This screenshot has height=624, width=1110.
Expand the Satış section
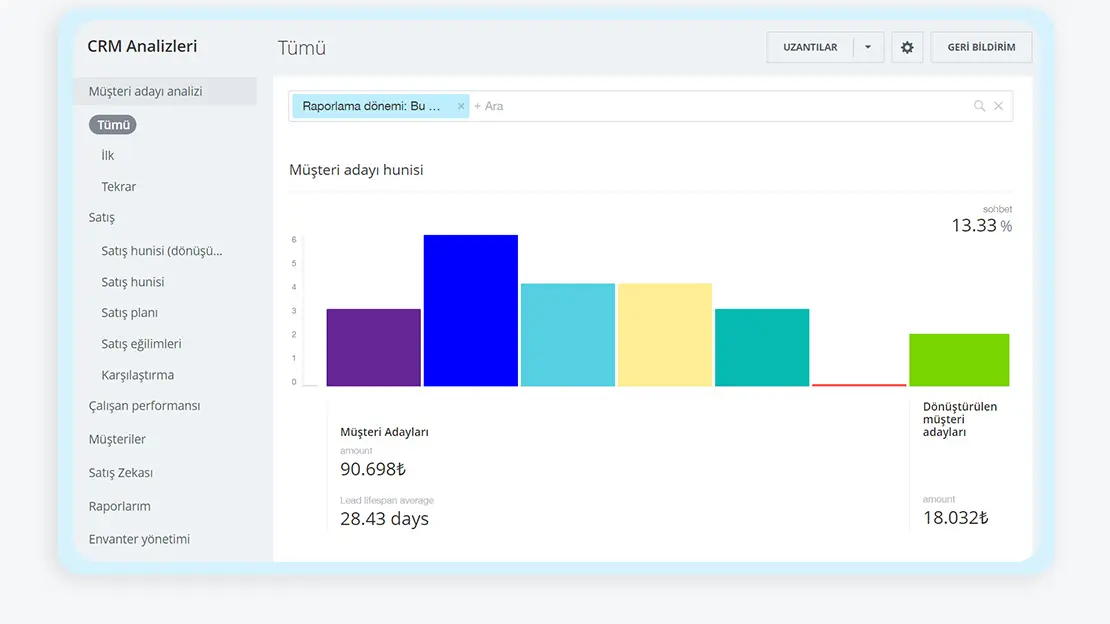click(x=102, y=218)
